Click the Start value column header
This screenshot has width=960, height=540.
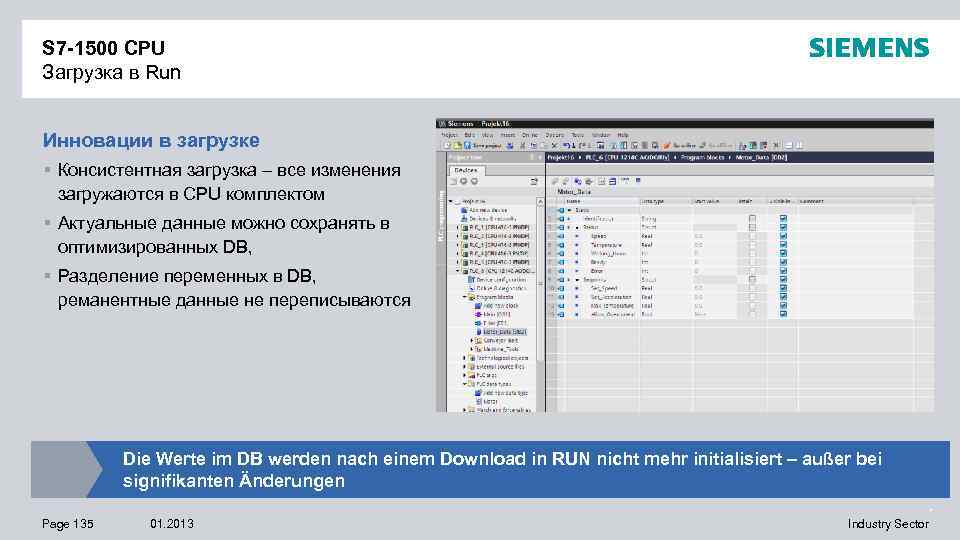pyautogui.click(x=714, y=201)
